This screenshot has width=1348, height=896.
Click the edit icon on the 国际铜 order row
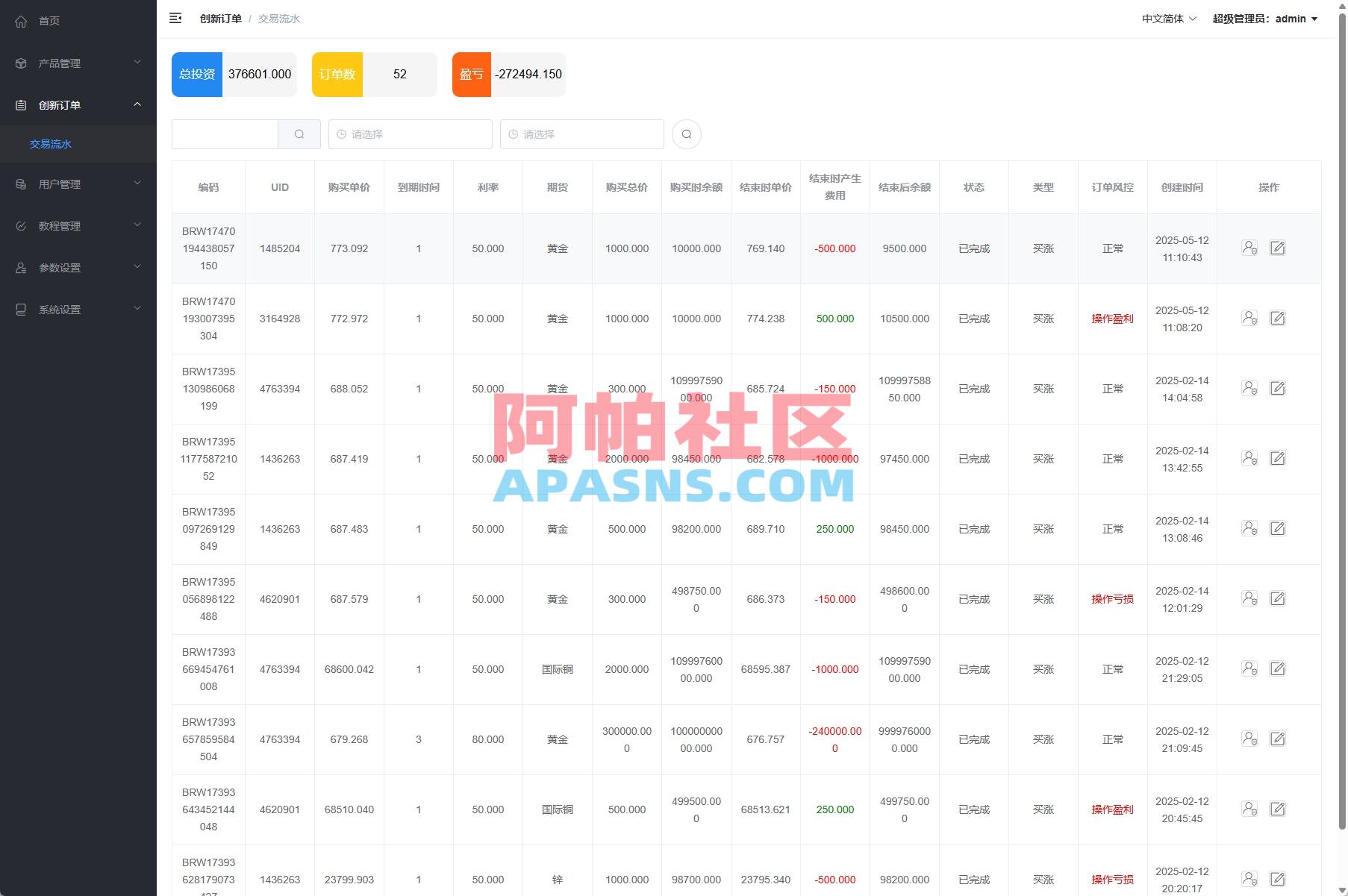[1278, 668]
